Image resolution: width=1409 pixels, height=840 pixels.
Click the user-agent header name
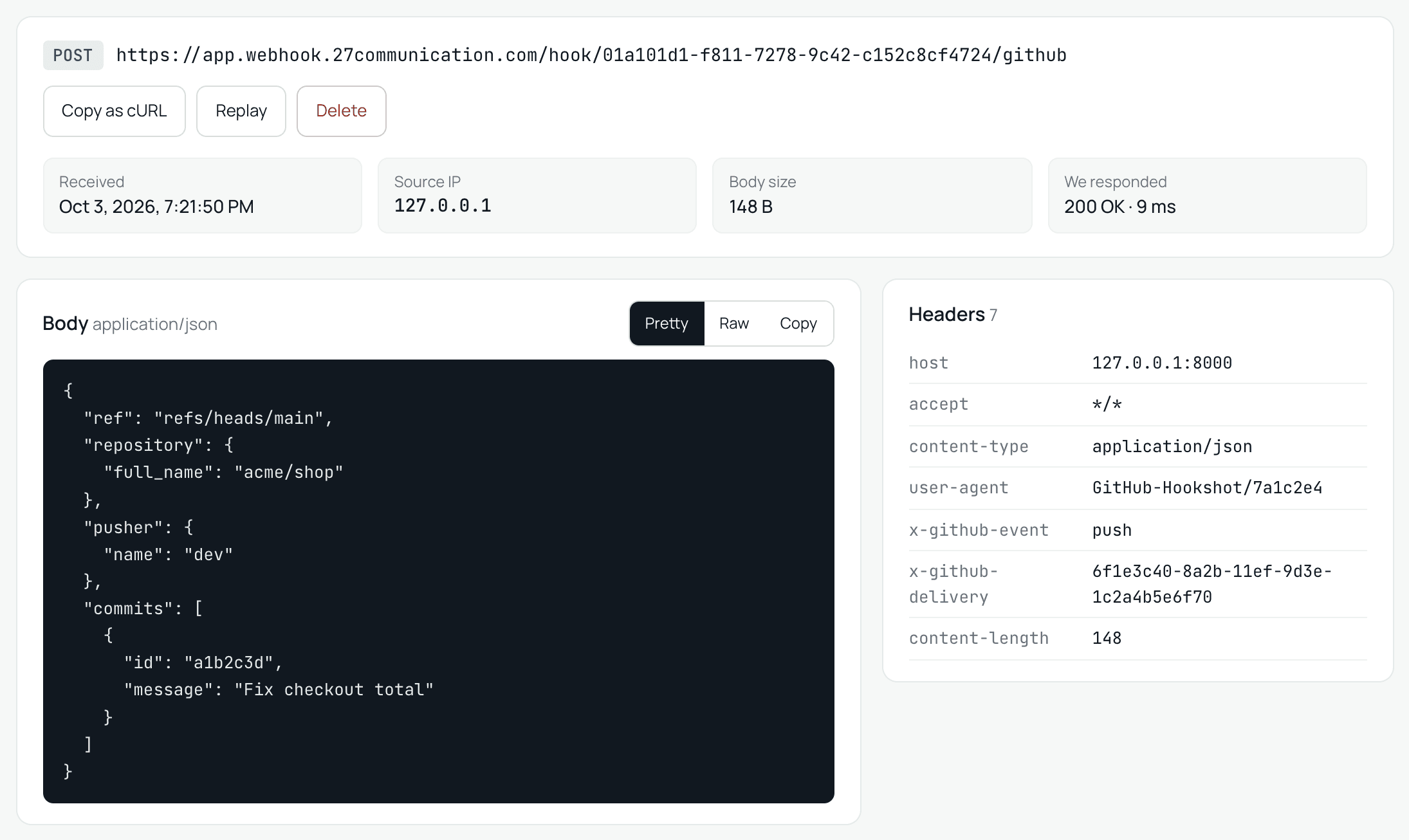click(959, 488)
